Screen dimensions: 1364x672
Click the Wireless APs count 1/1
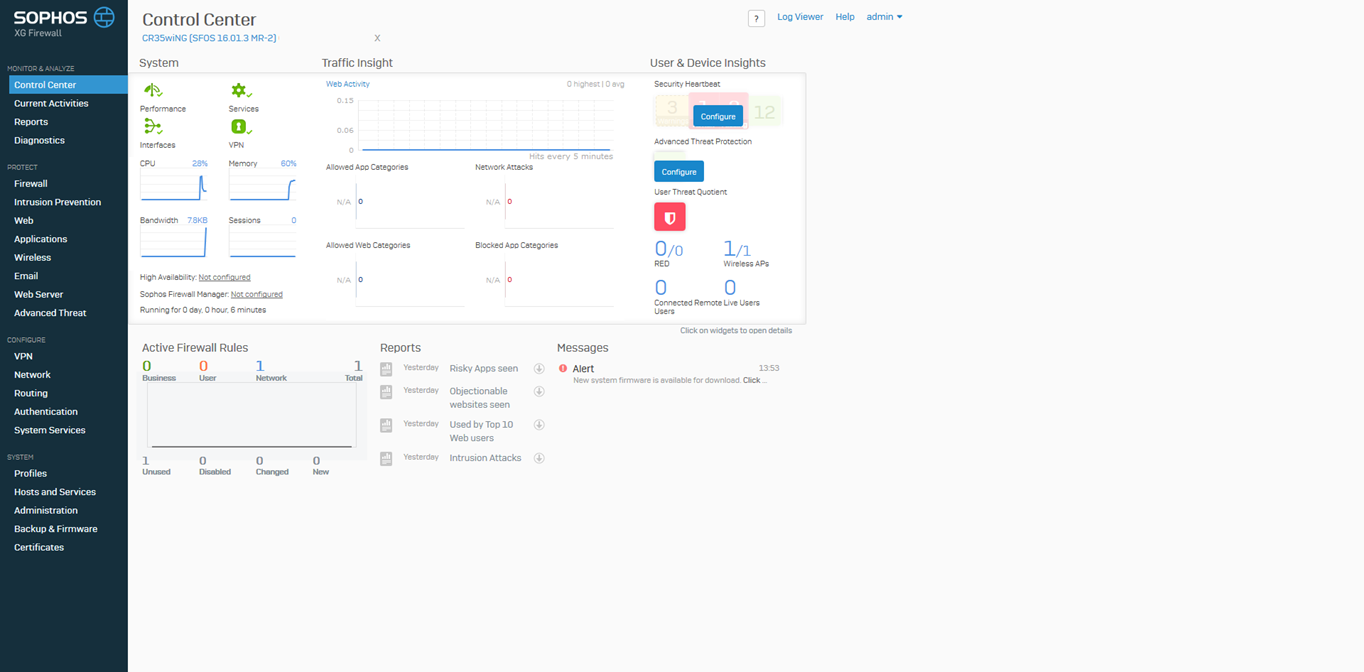tap(737, 249)
